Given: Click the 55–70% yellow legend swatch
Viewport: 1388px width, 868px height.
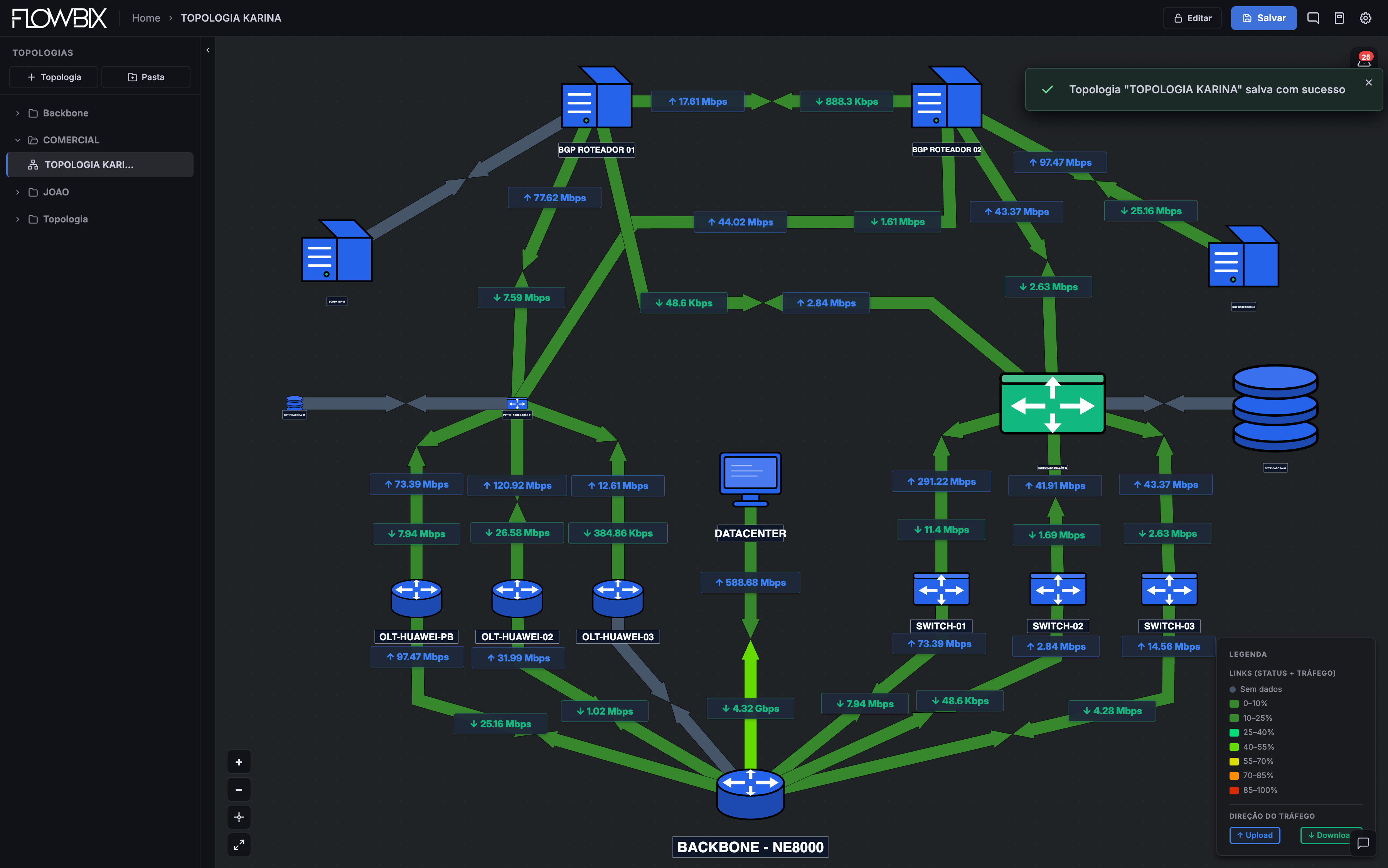Looking at the screenshot, I should [1233, 761].
